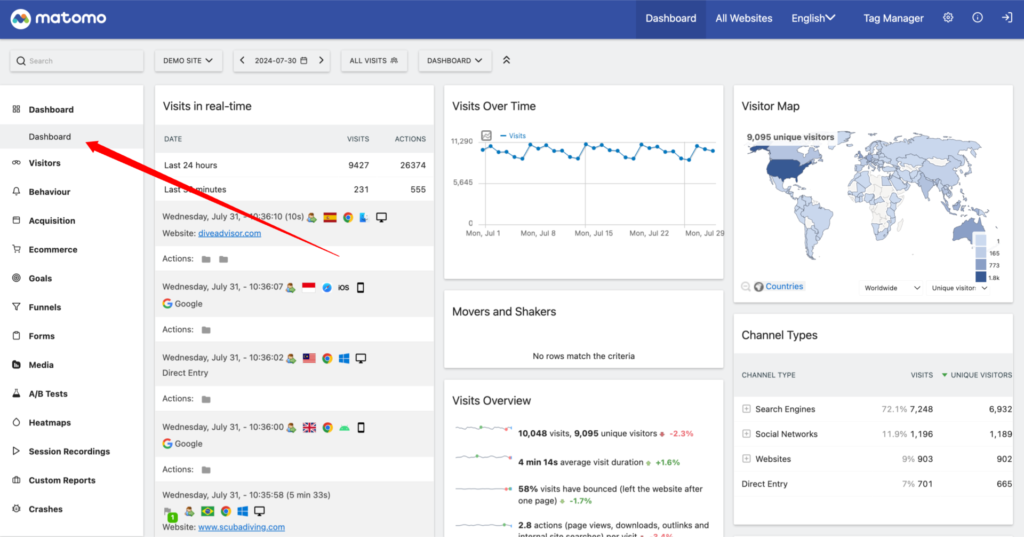
Task: Open the ALL VISITS segment selector
Action: pos(374,60)
